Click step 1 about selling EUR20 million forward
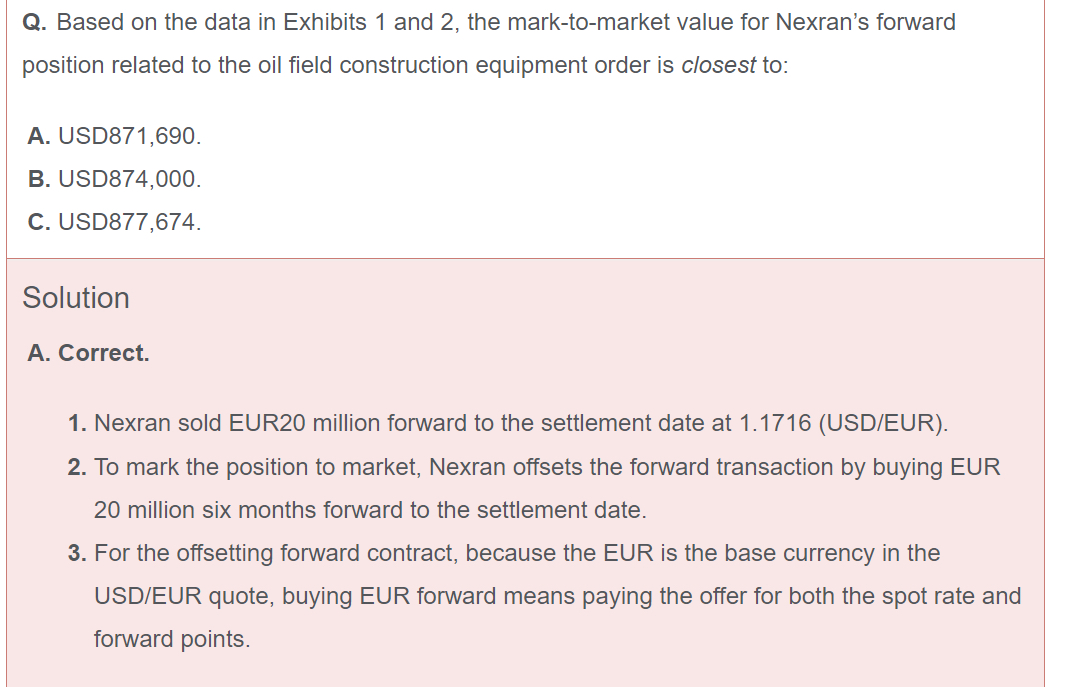 pos(510,423)
